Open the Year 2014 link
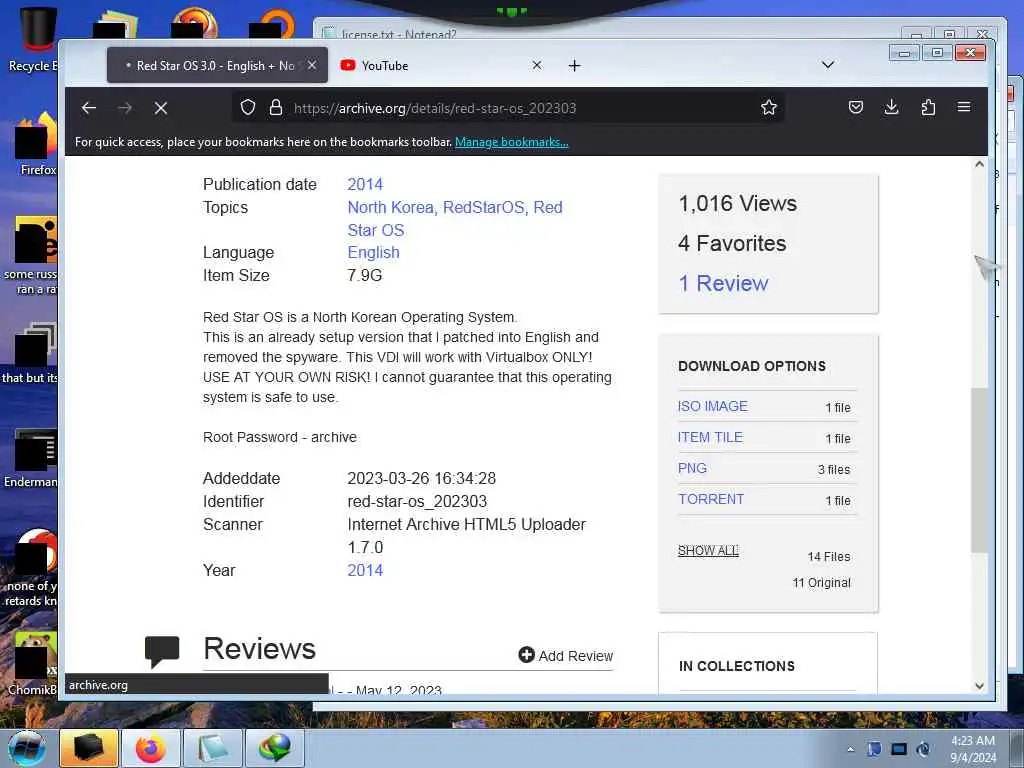 (x=365, y=570)
